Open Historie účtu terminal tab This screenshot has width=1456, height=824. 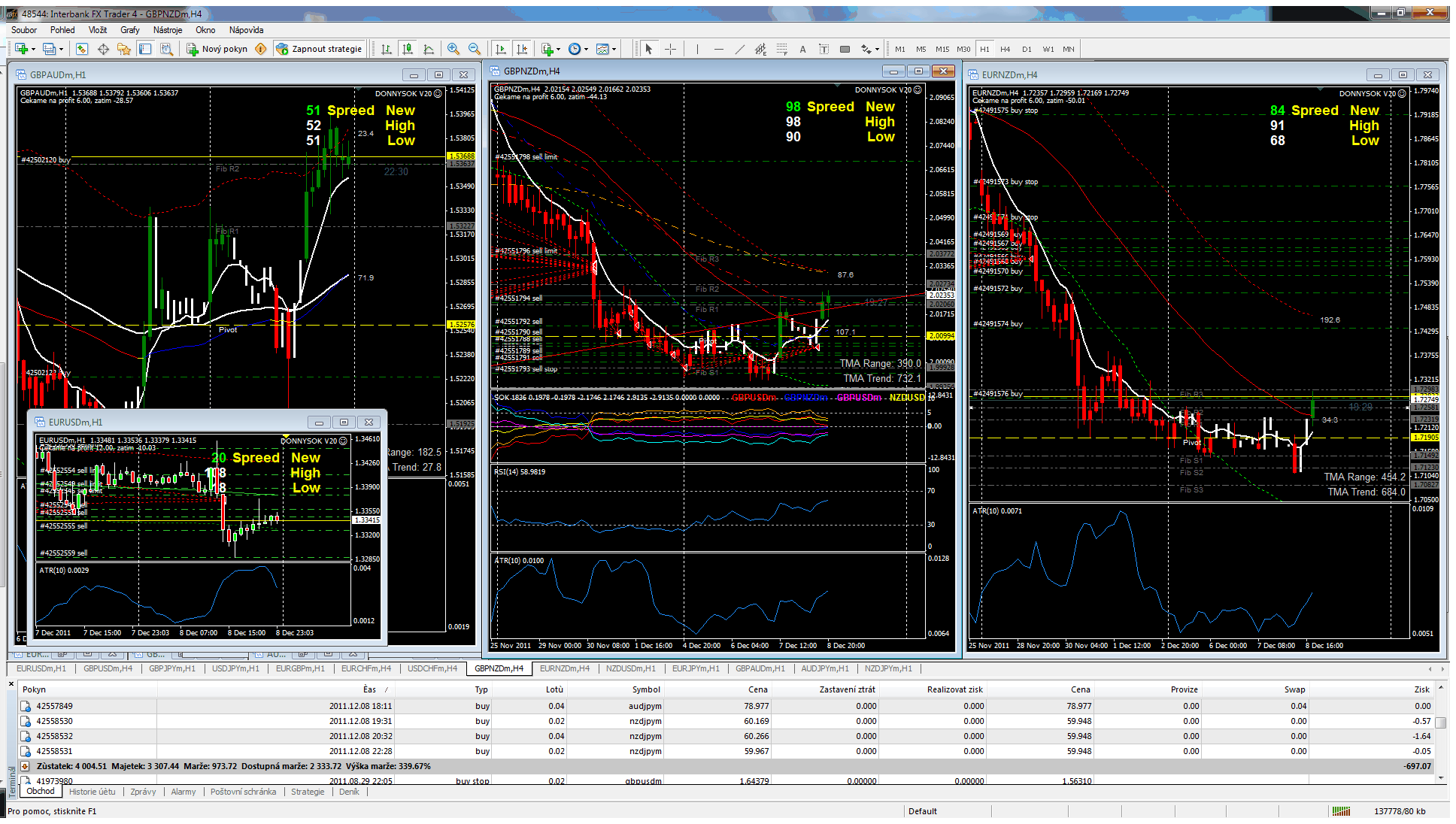[x=92, y=792]
